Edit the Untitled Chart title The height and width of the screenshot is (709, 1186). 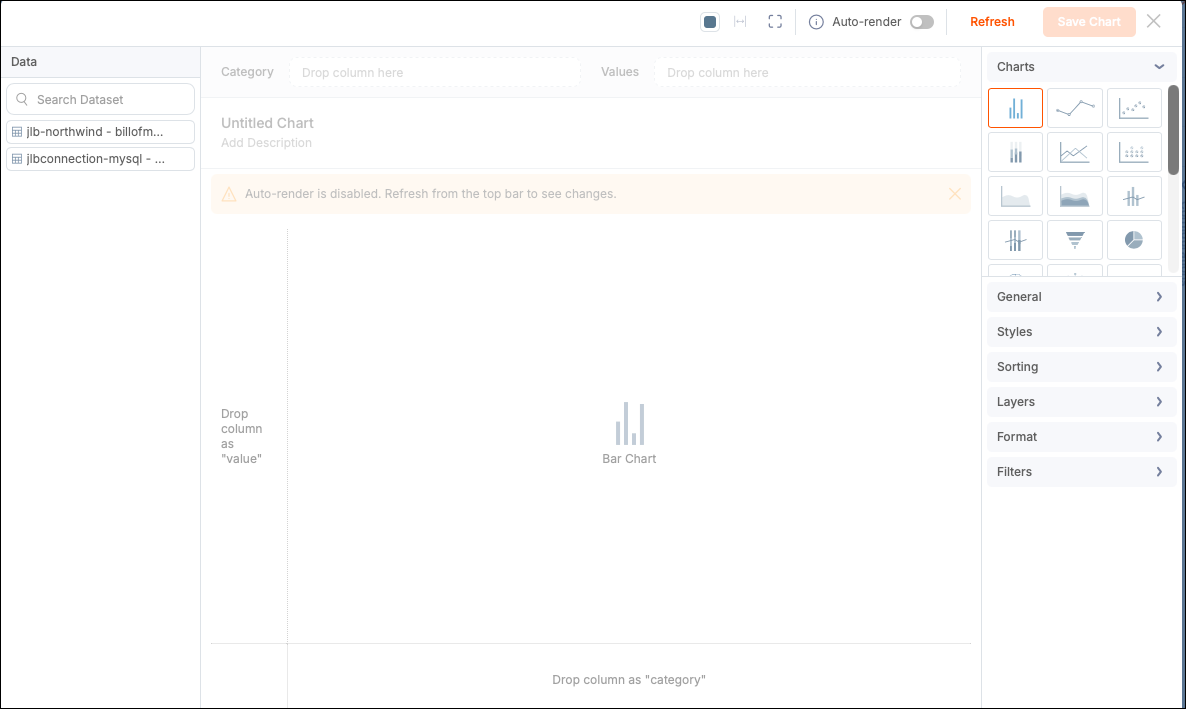tap(267, 123)
